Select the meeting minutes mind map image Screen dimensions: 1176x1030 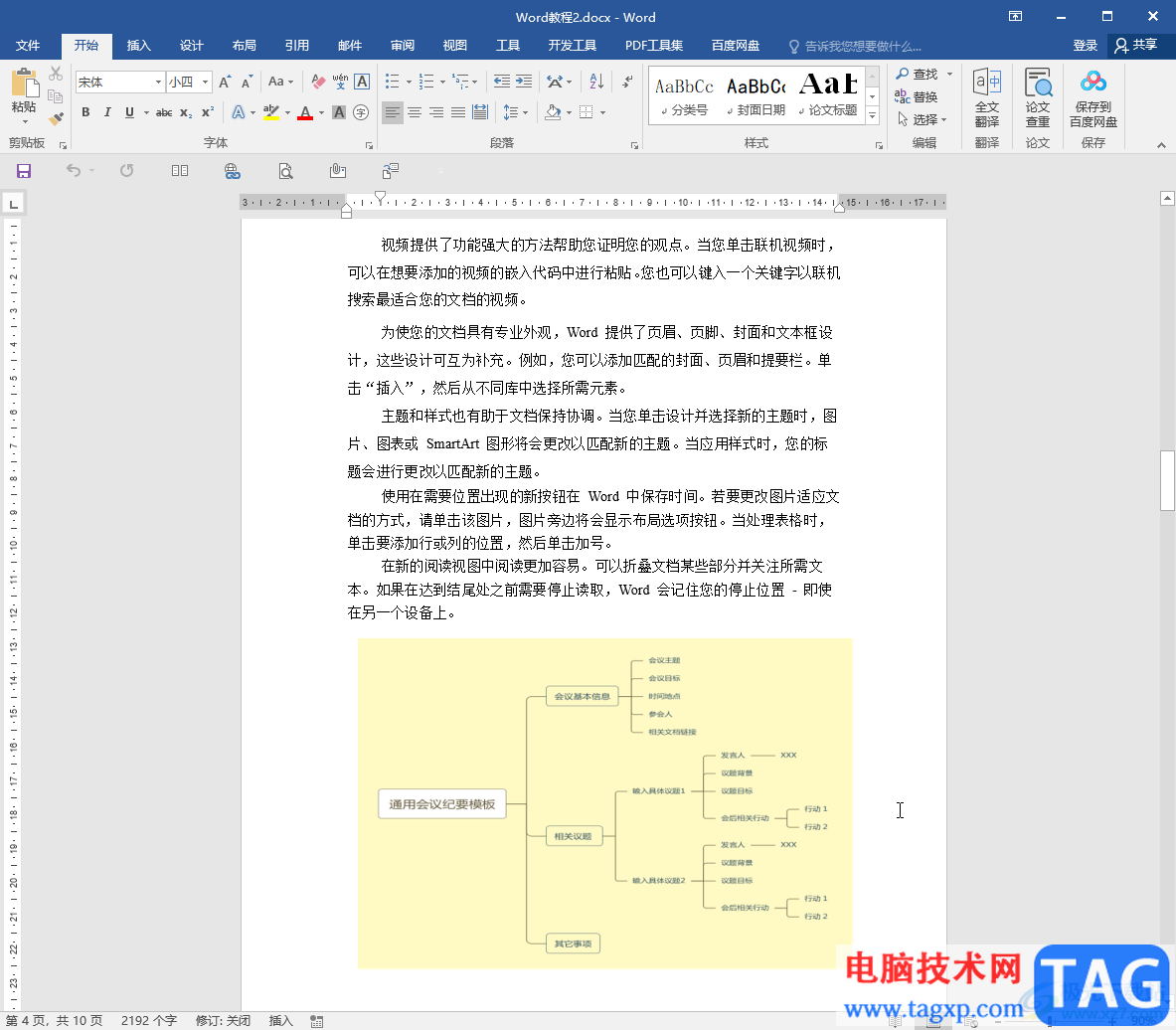pyautogui.click(x=604, y=803)
